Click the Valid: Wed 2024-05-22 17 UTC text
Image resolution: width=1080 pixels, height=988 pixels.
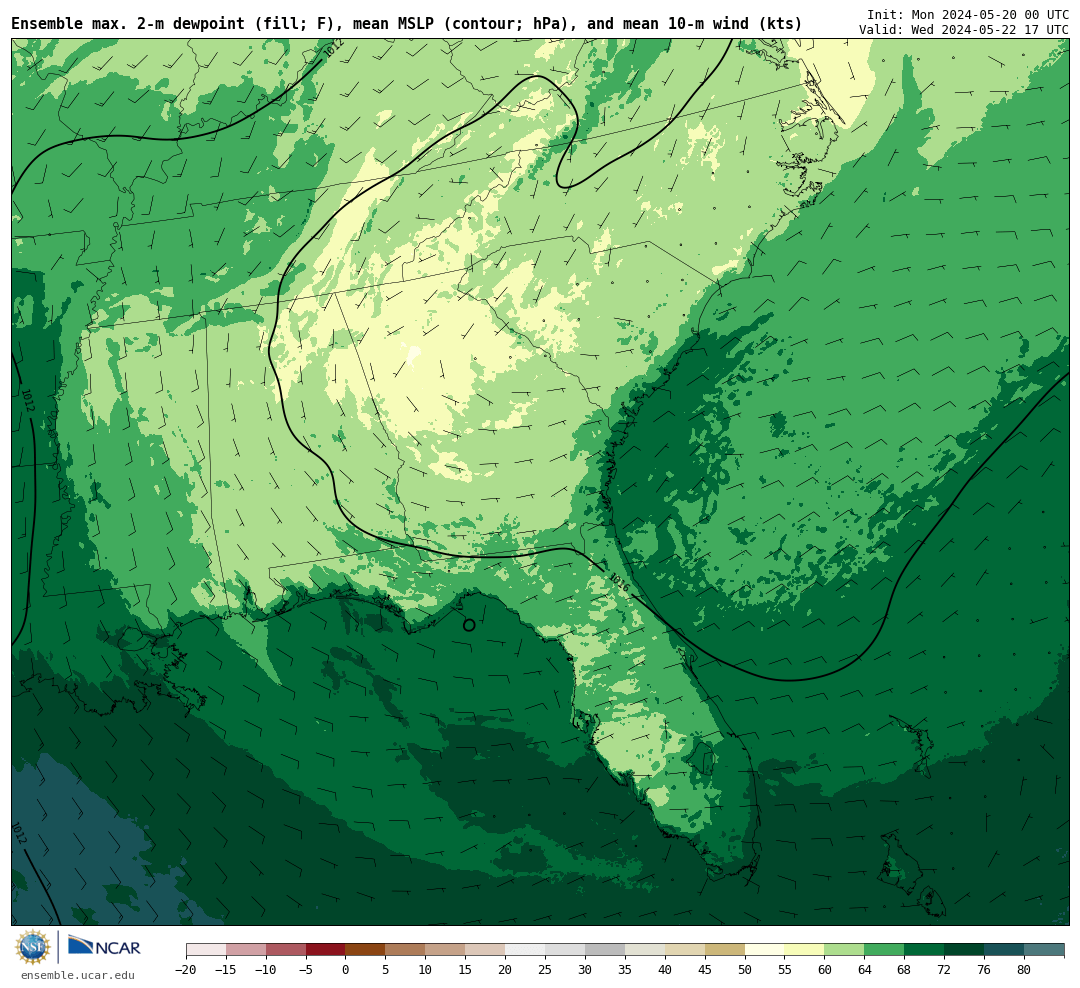click(x=964, y=30)
